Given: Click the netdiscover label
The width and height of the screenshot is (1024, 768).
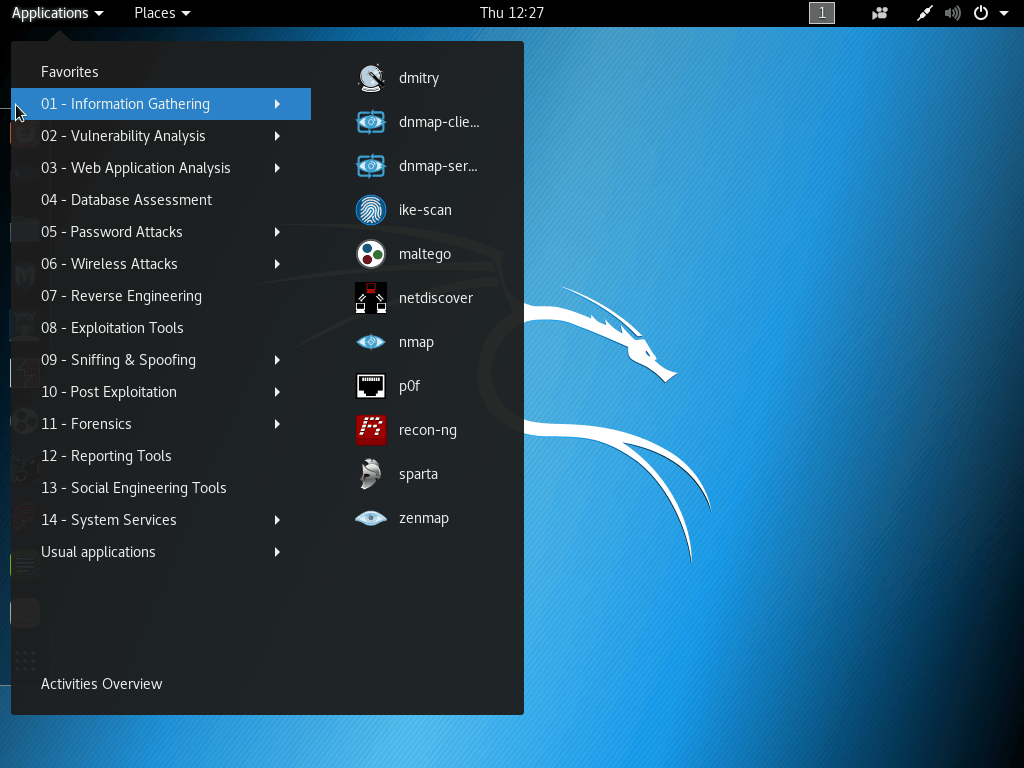Looking at the screenshot, I should coord(436,298).
